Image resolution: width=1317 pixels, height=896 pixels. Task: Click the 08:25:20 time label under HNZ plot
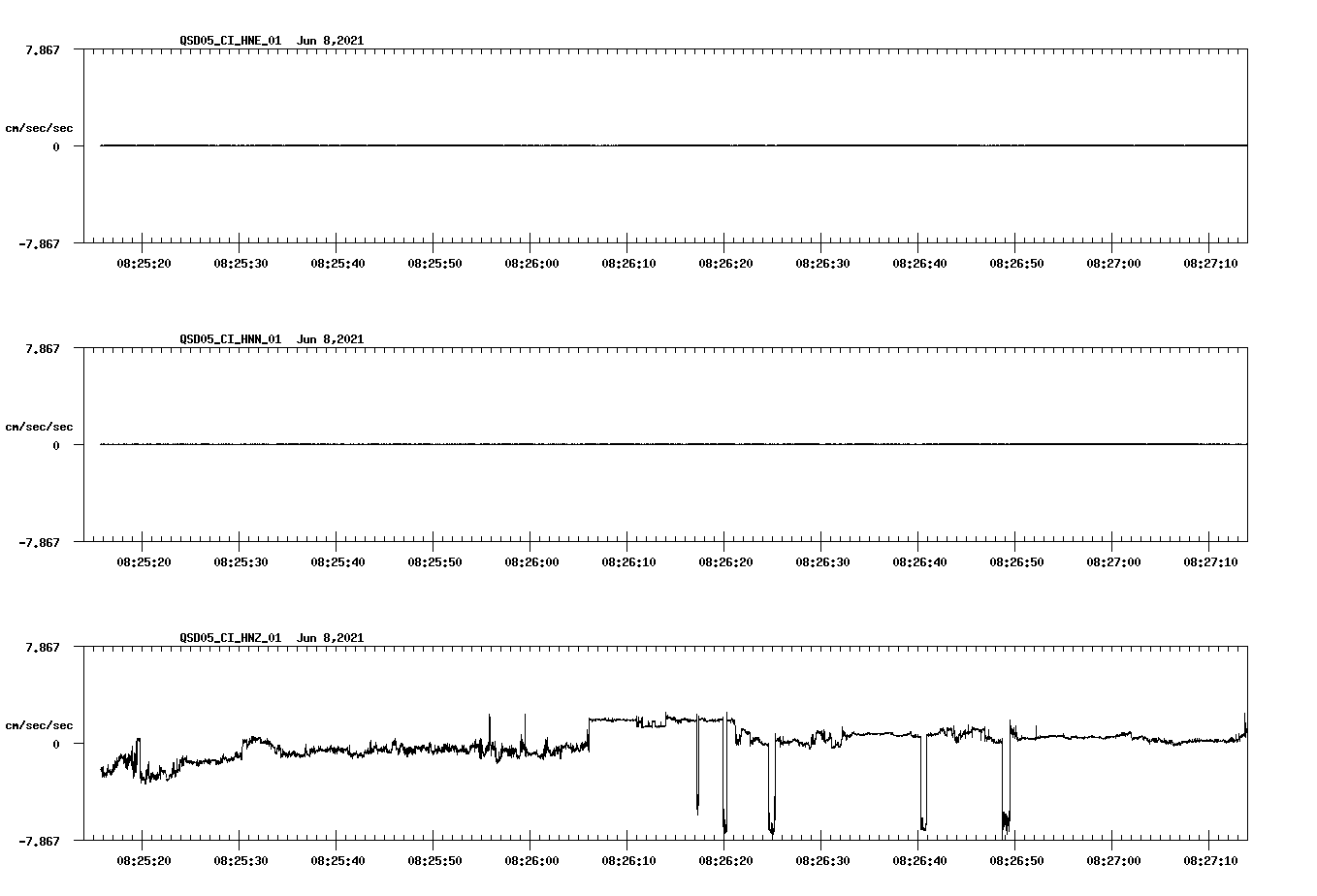coord(144,861)
